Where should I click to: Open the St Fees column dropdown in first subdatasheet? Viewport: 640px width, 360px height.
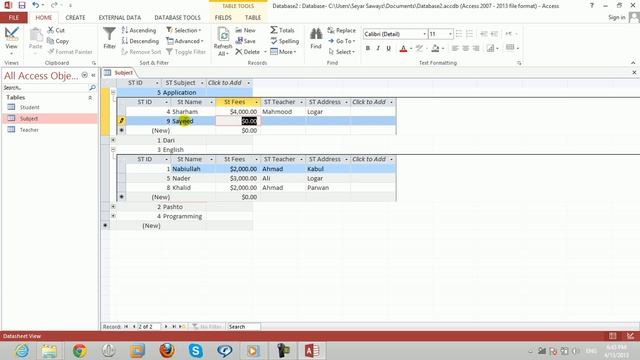[256, 102]
